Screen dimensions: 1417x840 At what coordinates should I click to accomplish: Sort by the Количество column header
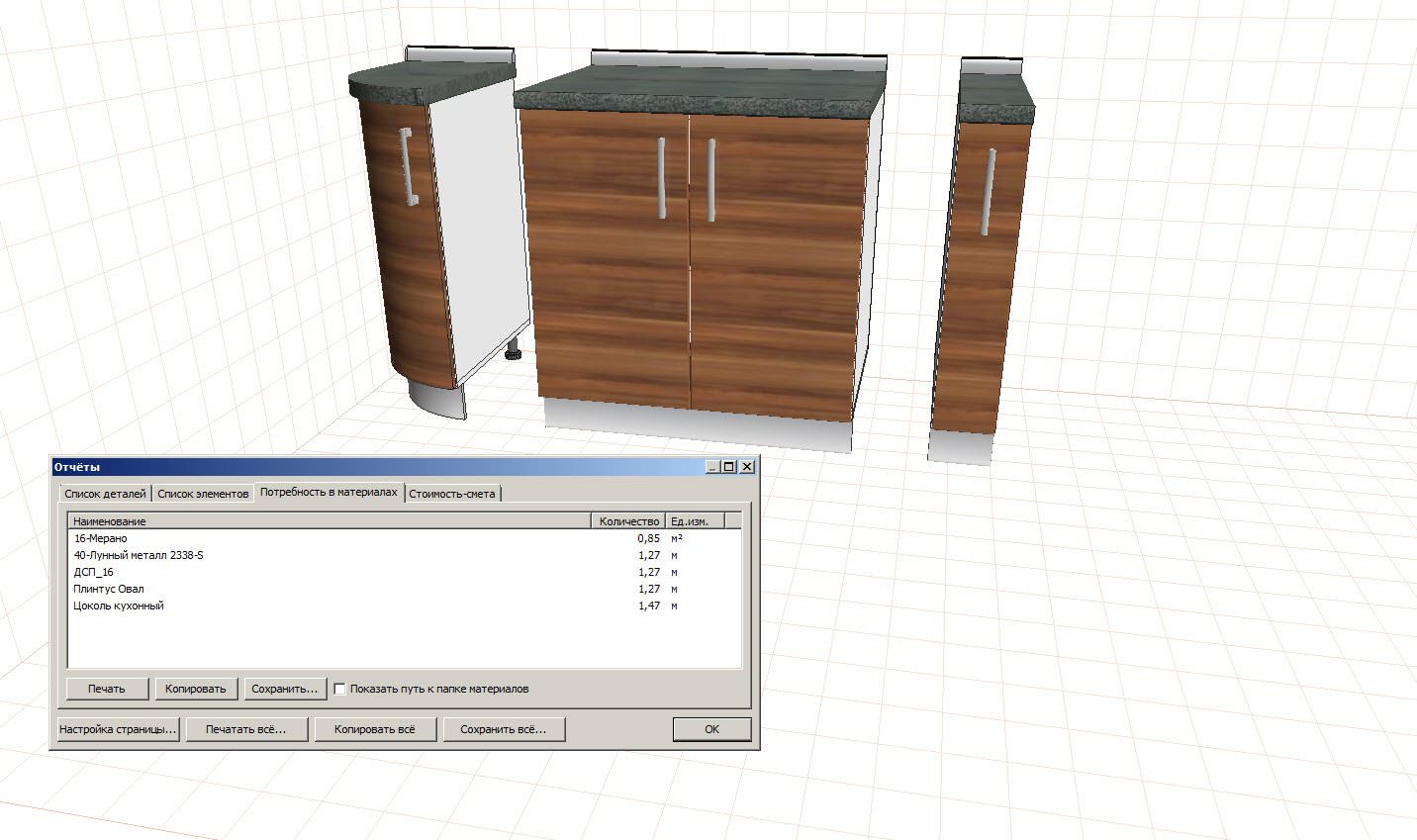(x=628, y=521)
